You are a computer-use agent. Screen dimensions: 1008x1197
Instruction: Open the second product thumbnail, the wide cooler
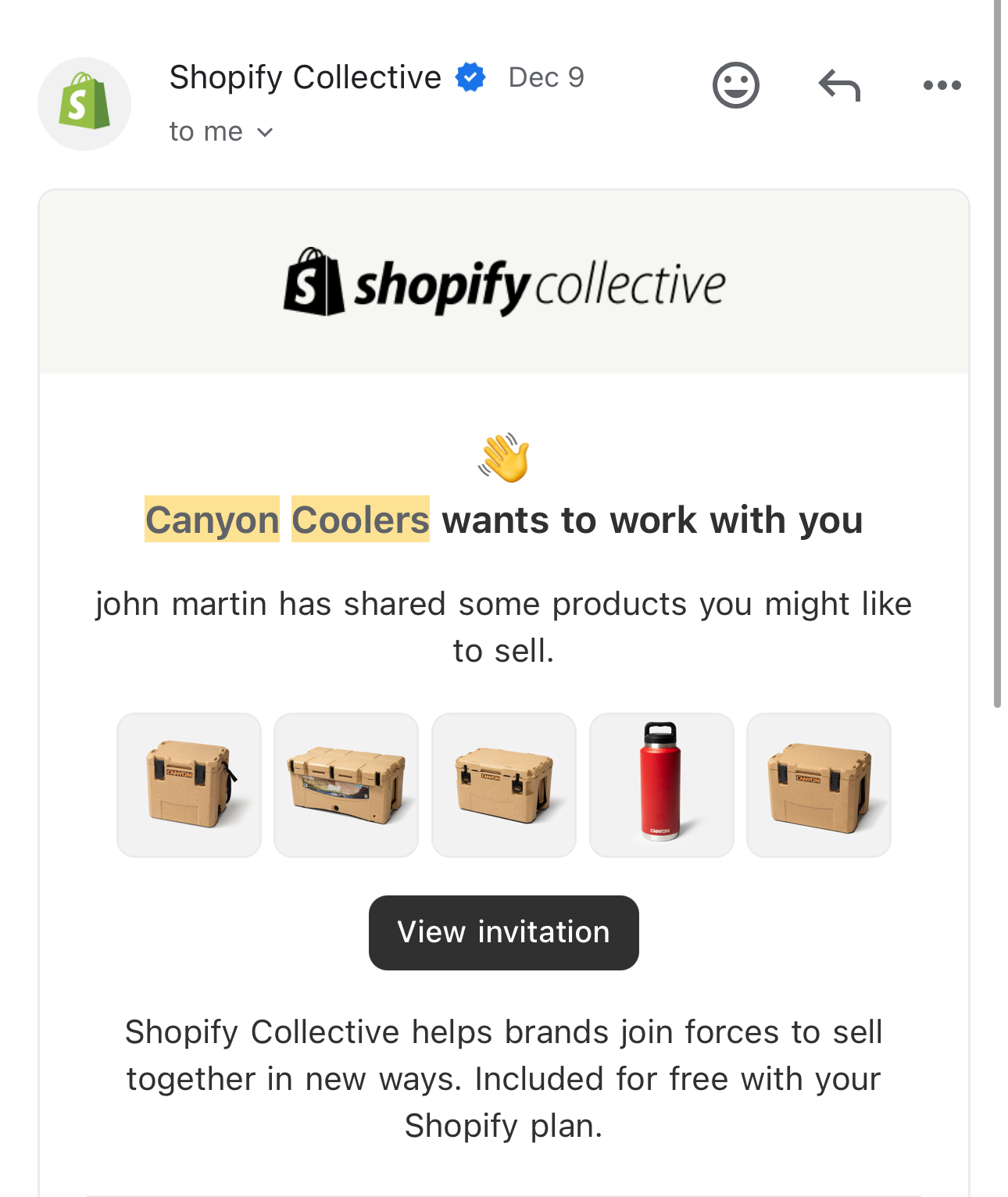point(346,784)
